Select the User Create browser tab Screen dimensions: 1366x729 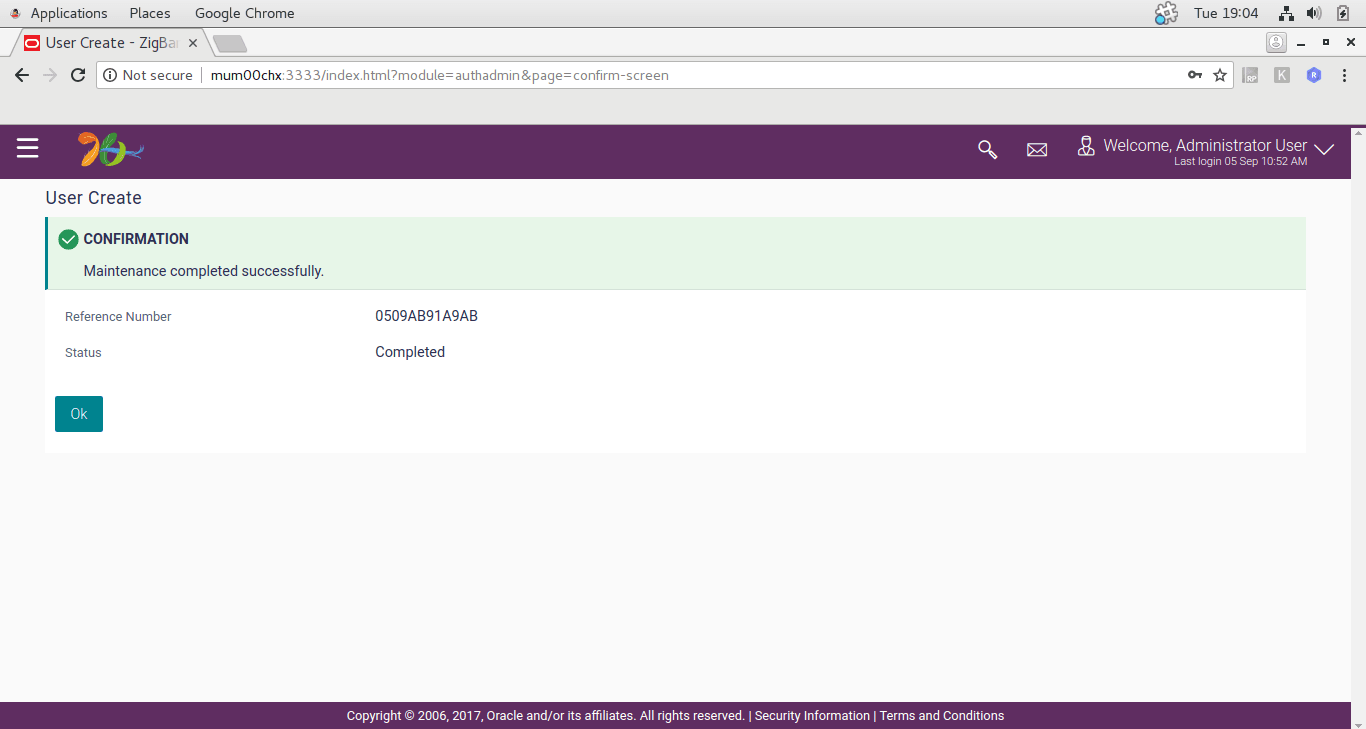pyautogui.click(x=110, y=43)
